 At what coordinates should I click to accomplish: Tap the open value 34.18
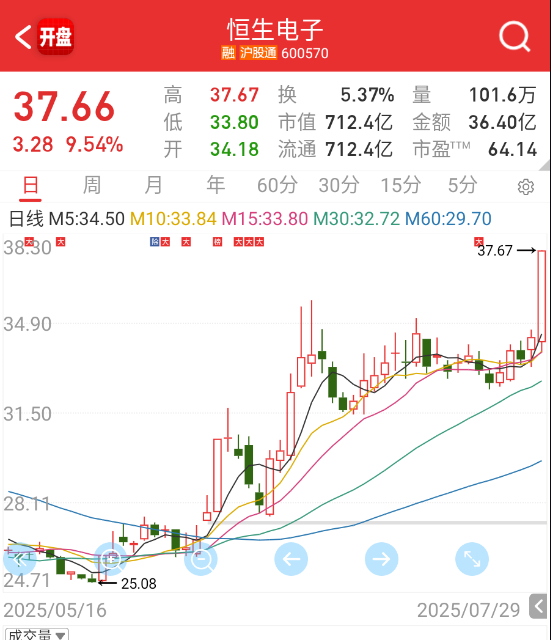[x=234, y=149]
